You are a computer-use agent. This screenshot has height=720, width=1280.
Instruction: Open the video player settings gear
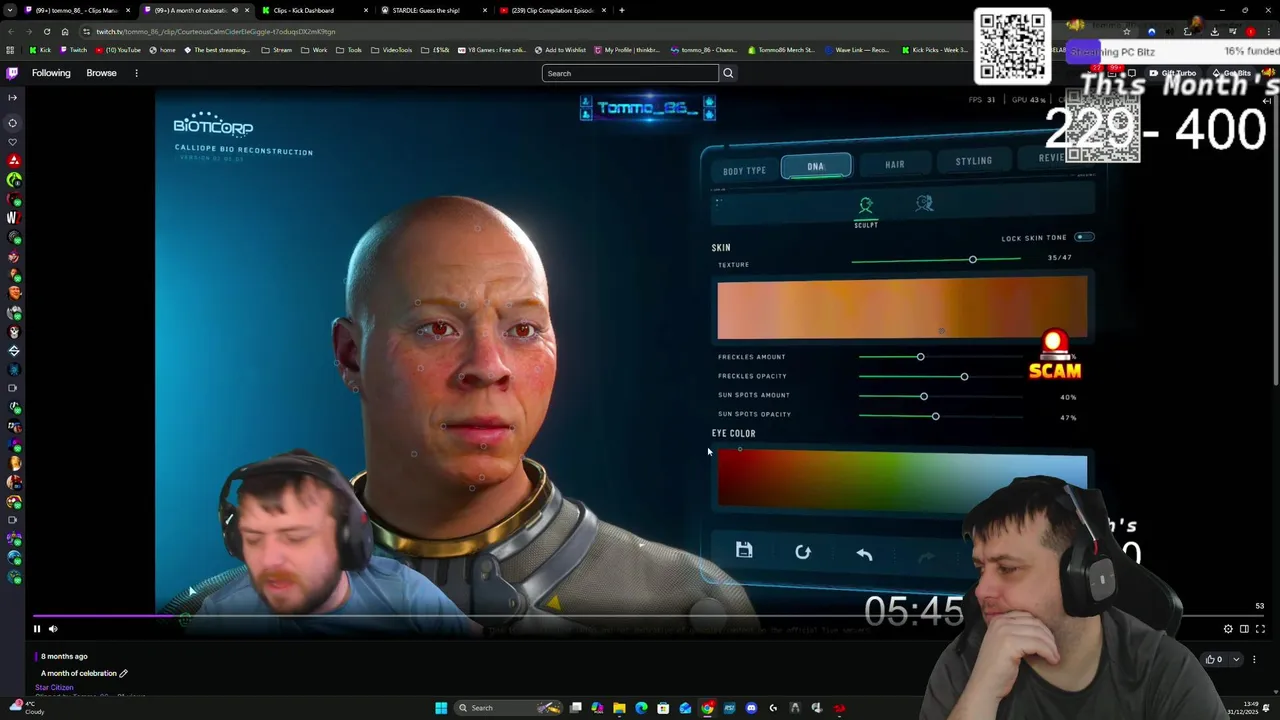[1228, 629]
